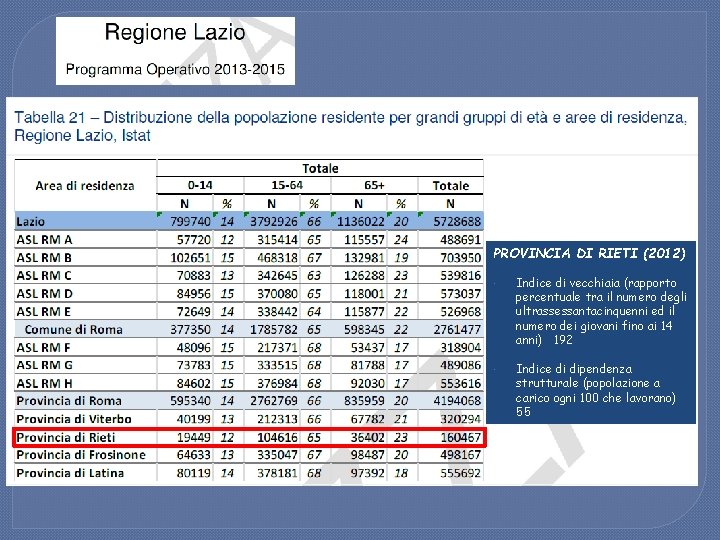Select the 'ASL RM B' row label
Image resolution: width=720 pixels, height=540 pixels.
click(x=44, y=258)
